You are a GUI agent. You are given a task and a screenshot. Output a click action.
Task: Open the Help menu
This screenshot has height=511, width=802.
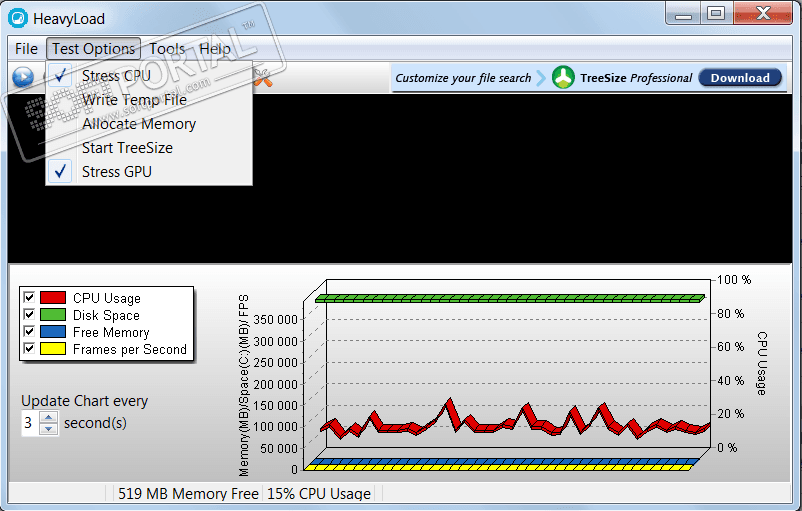tap(215, 49)
